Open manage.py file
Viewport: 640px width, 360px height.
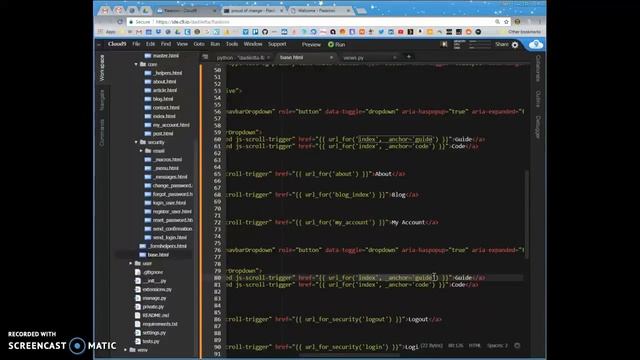click(154, 298)
